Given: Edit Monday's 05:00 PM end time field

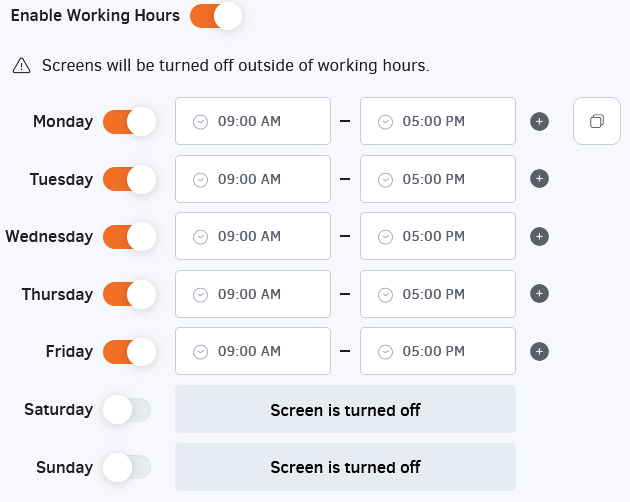Looking at the screenshot, I should [x=437, y=122].
